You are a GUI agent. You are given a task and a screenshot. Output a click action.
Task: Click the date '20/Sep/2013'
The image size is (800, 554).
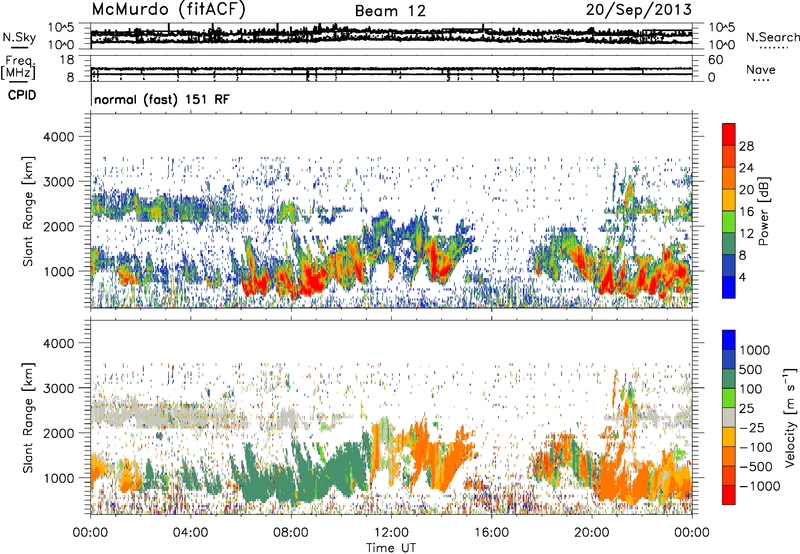click(639, 10)
